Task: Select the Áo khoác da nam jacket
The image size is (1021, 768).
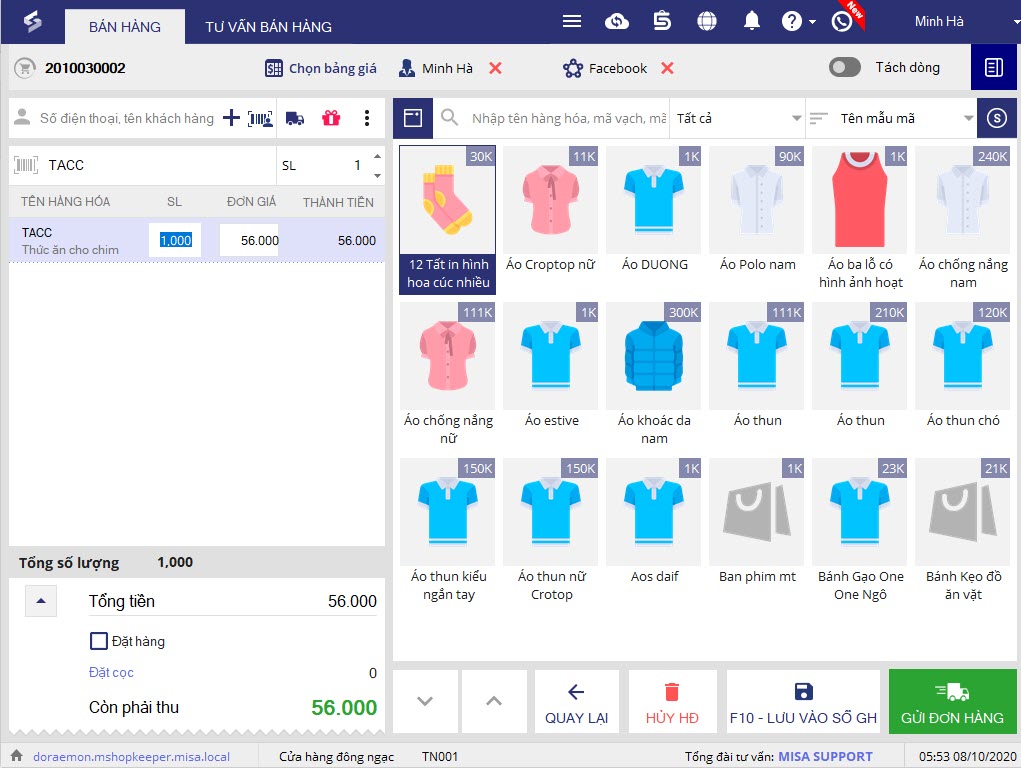Action: (x=654, y=375)
